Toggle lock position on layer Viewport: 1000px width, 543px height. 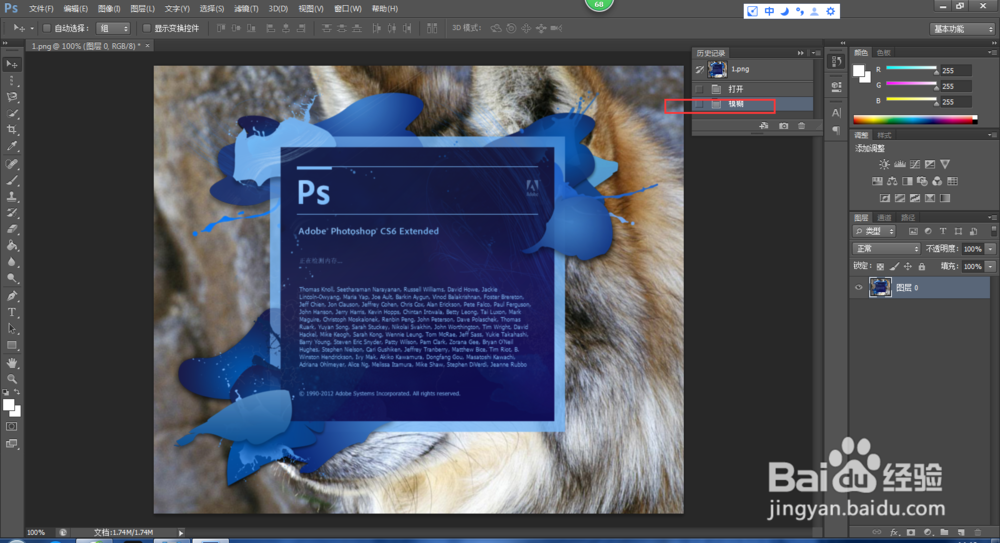(908, 266)
